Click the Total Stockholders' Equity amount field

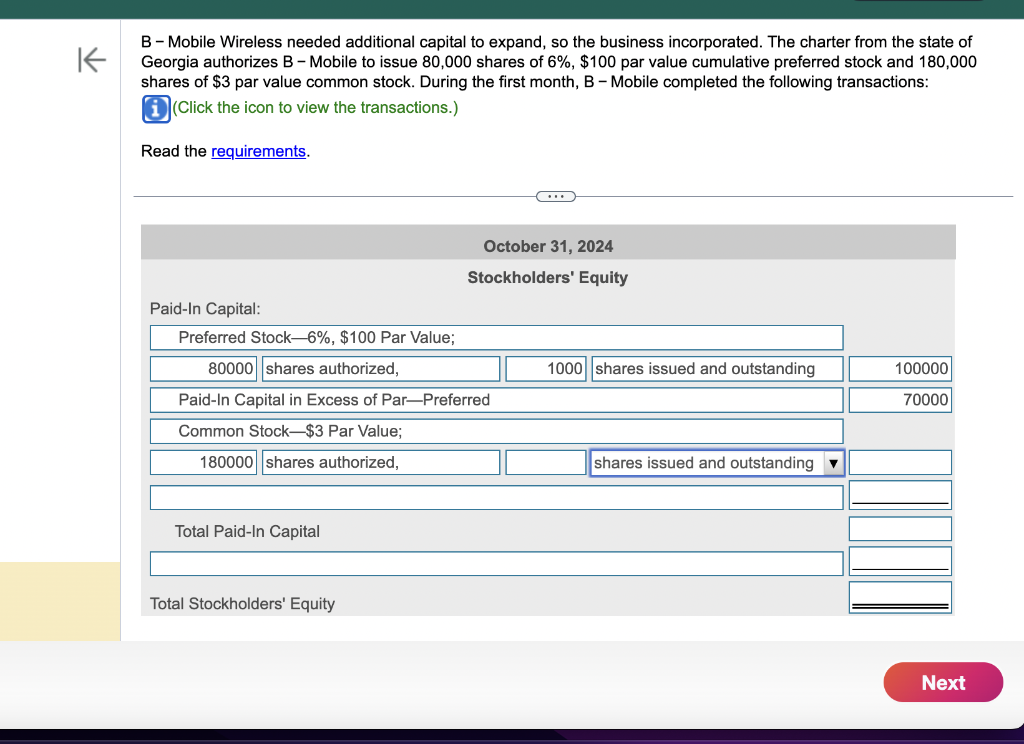click(x=900, y=597)
